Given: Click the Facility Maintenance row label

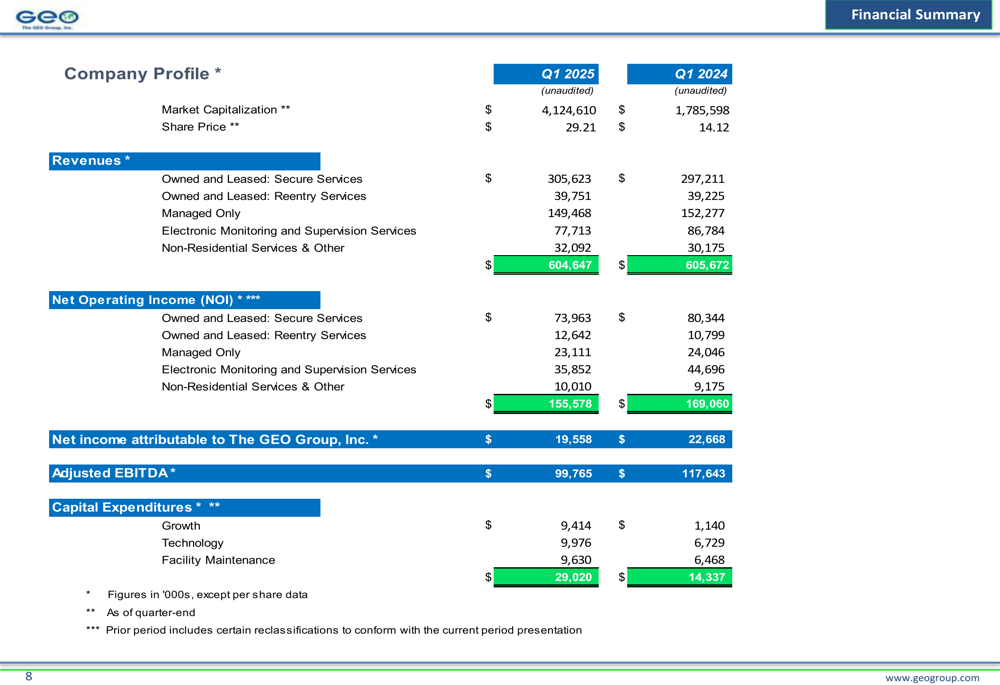Looking at the screenshot, I should pyautogui.click(x=218, y=561).
